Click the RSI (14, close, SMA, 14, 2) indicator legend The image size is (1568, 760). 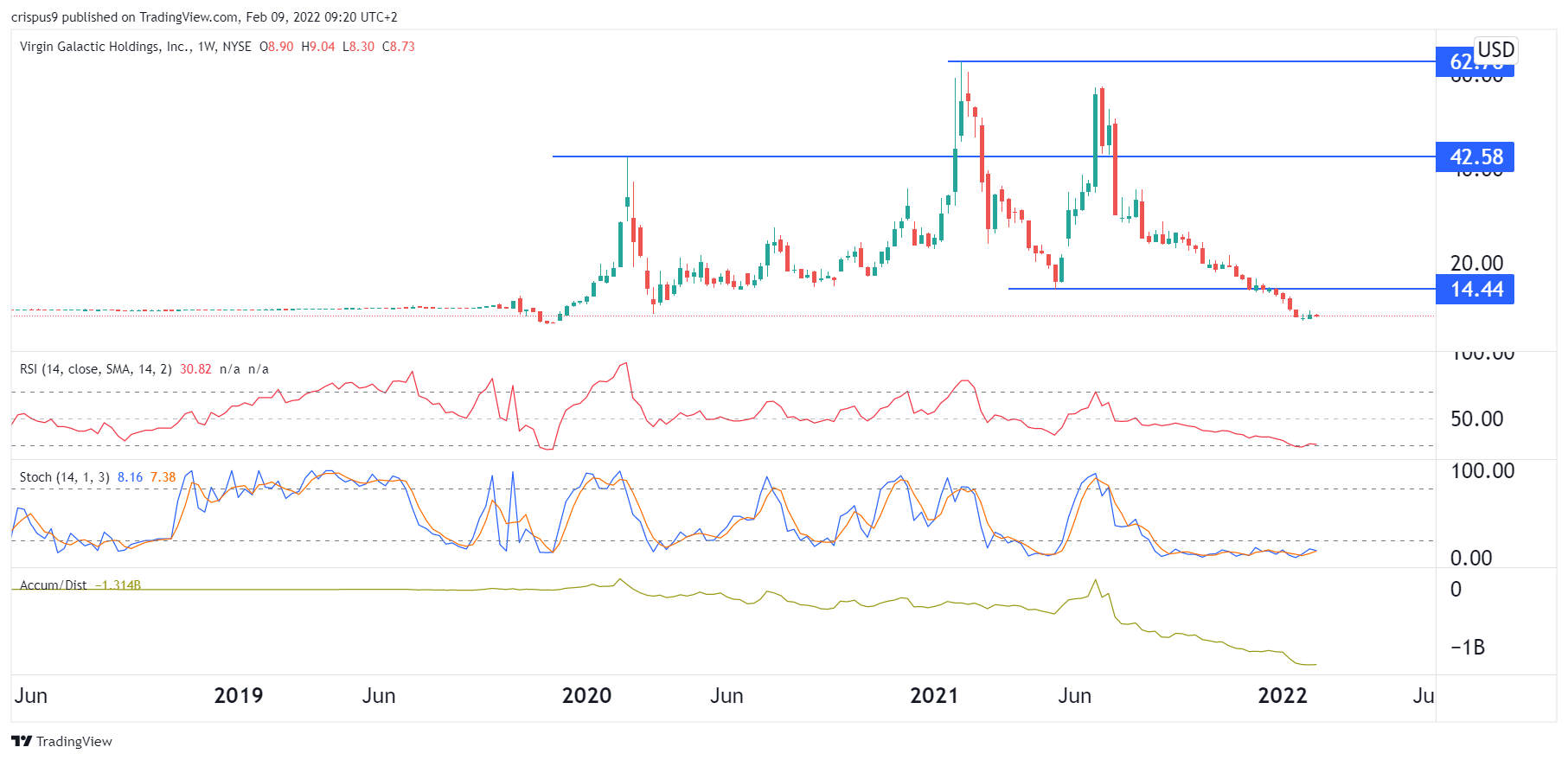(96, 369)
